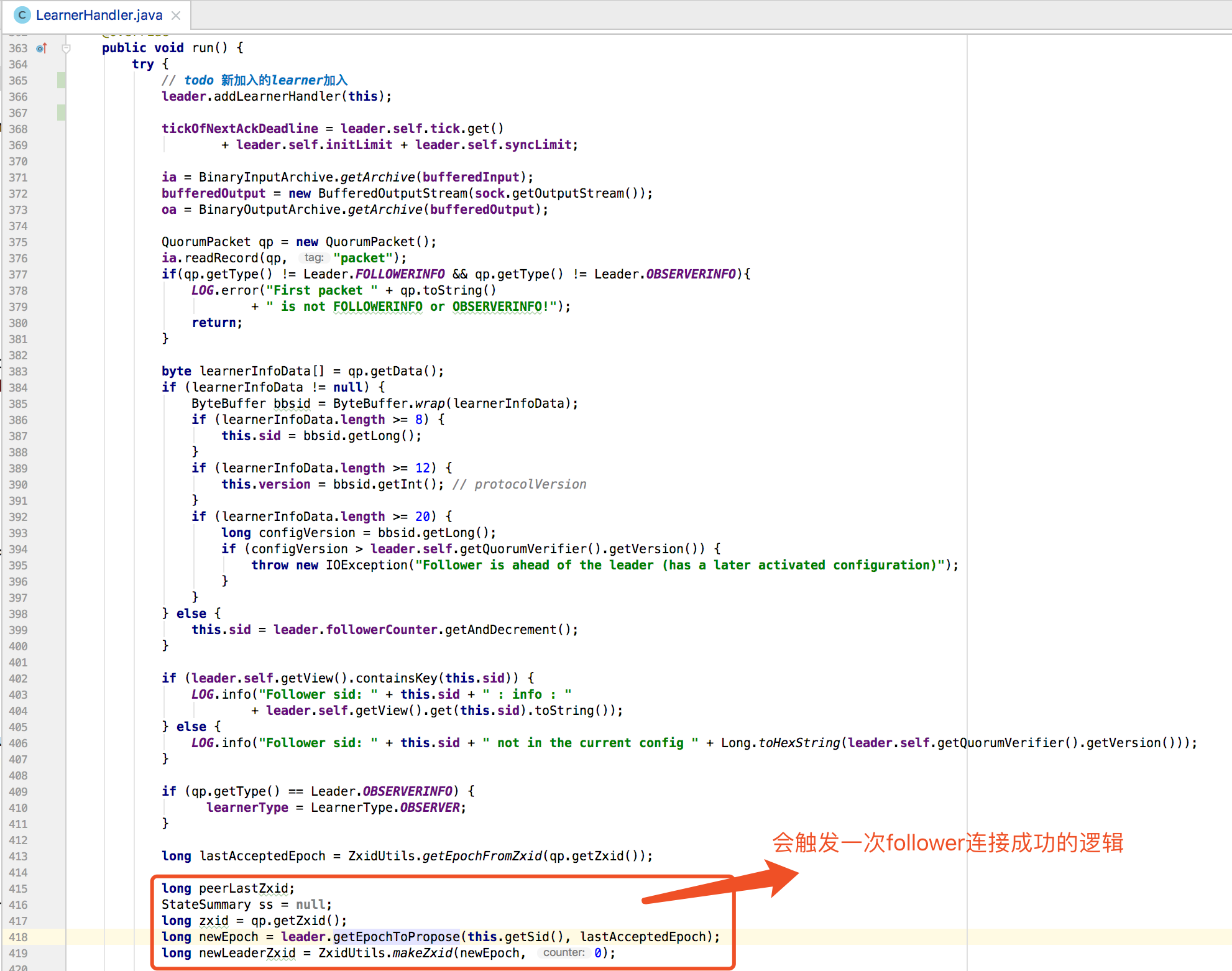Click the getEpochFromZxid method call

pyautogui.click(x=482, y=856)
